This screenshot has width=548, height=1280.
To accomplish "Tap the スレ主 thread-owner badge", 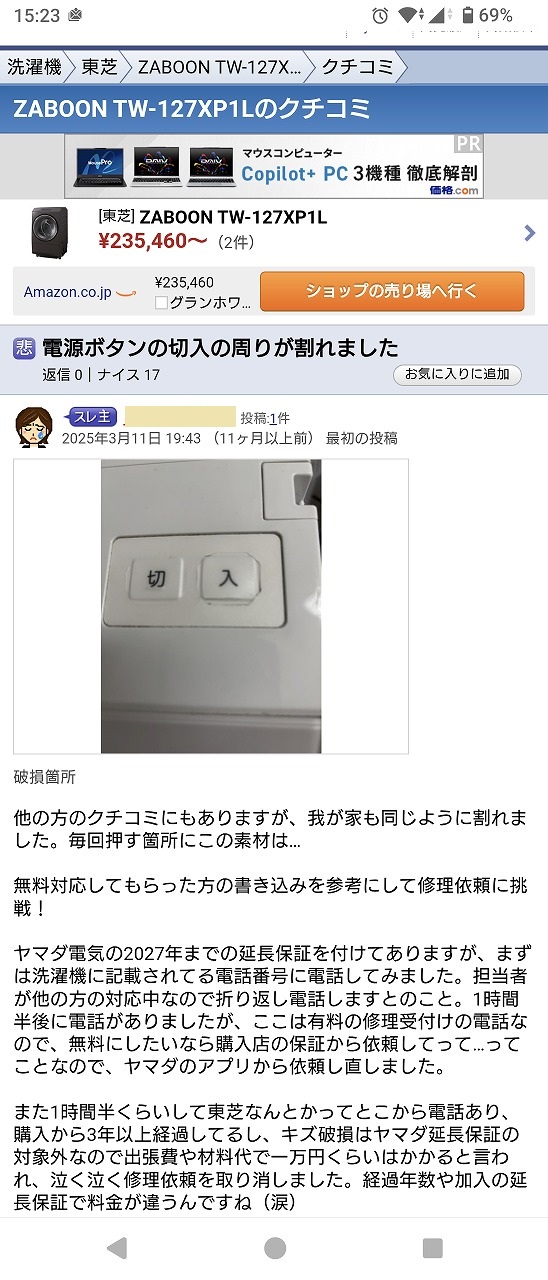I will coord(92,417).
